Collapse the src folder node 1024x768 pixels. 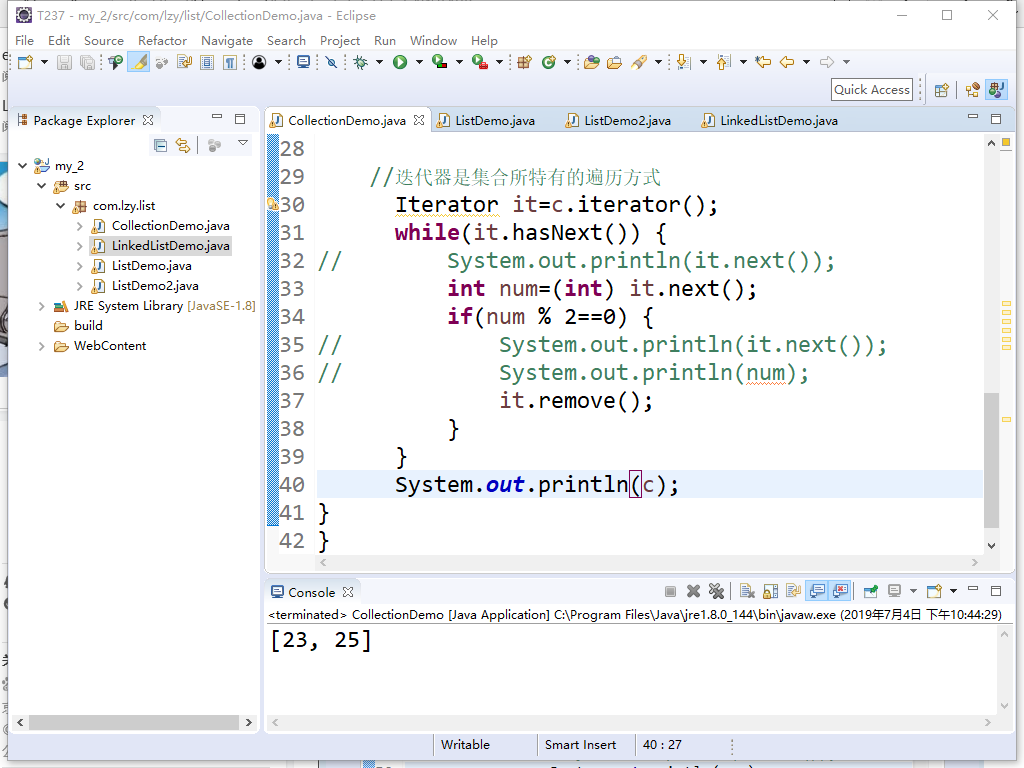tap(41, 186)
